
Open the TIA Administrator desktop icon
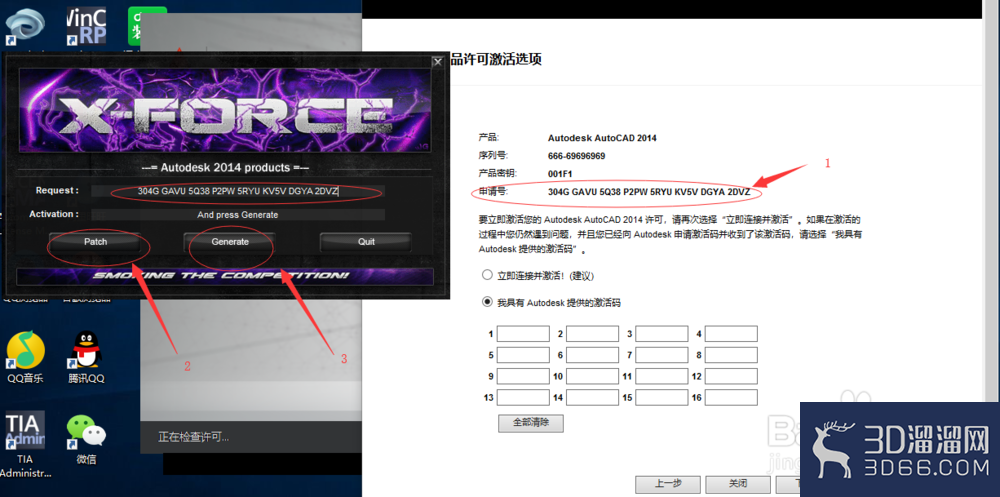pos(26,444)
